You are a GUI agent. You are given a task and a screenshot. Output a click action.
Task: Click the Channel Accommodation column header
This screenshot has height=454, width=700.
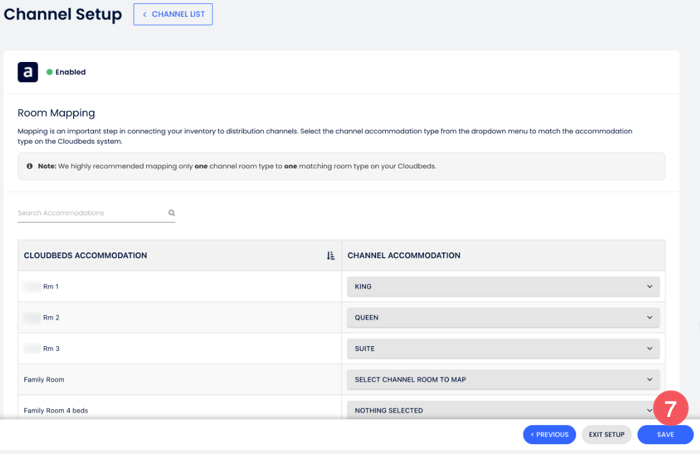[x=404, y=256]
